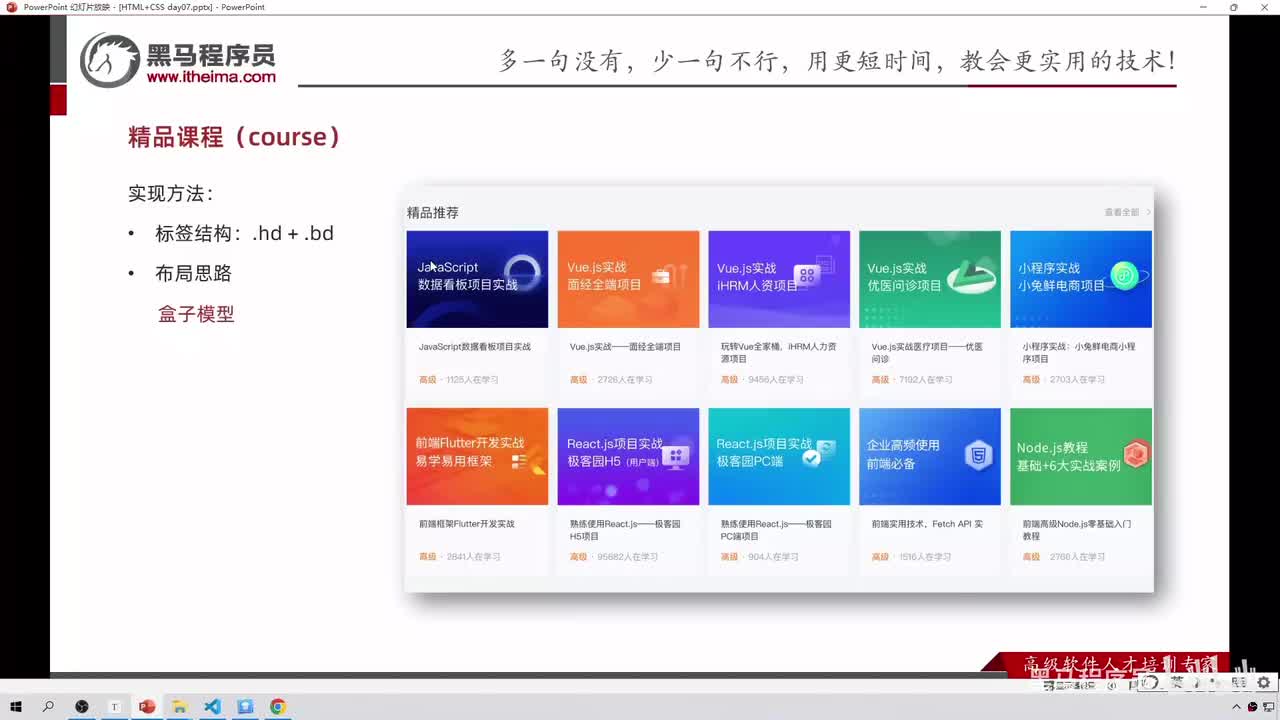Click the 黑马程序员 horse logo
1280x720 pixels.
point(110,60)
